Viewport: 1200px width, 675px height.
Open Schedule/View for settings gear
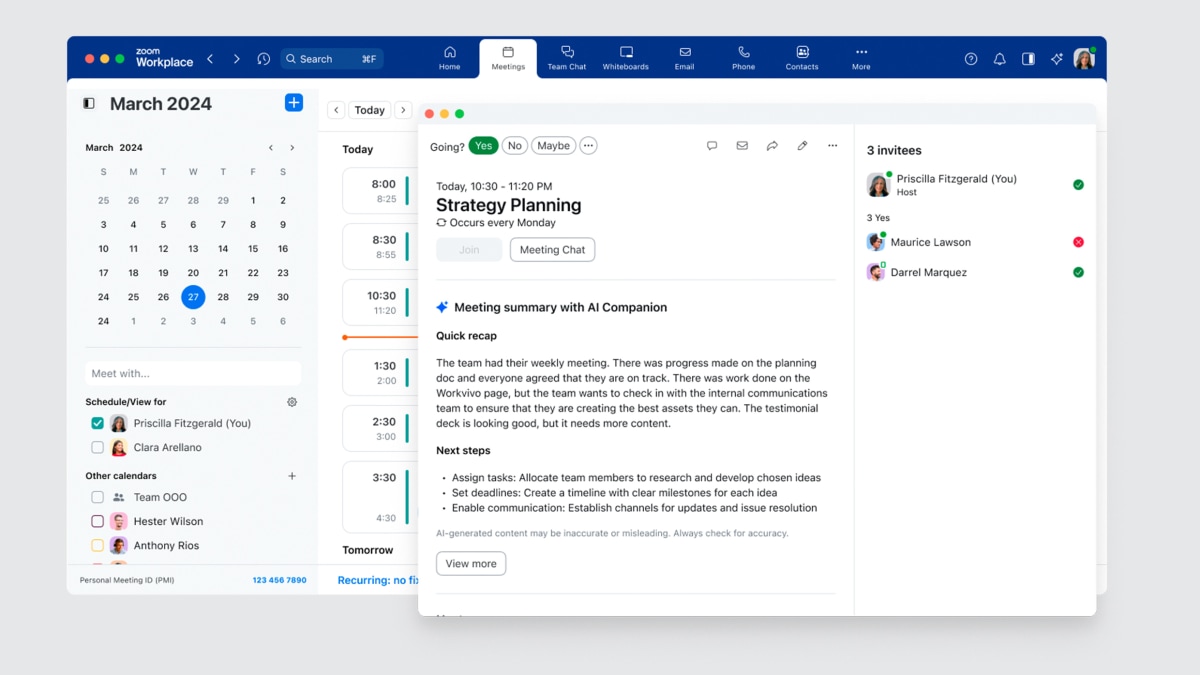click(x=292, y=402)
